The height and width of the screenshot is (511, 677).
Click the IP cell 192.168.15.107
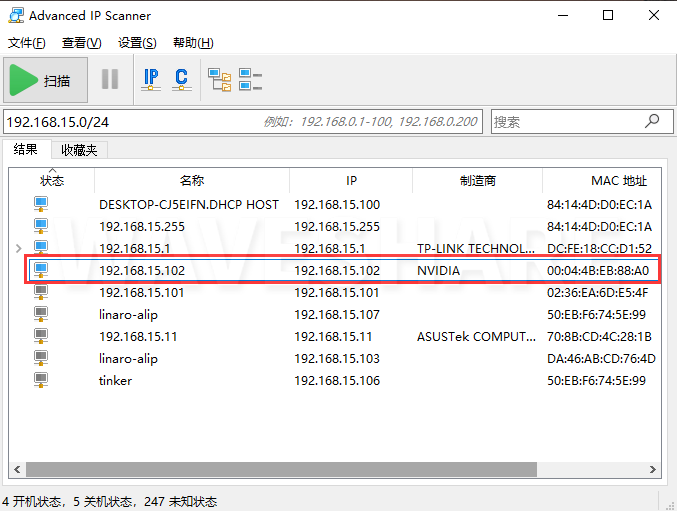pyautogui.click(x=337, y=315)
